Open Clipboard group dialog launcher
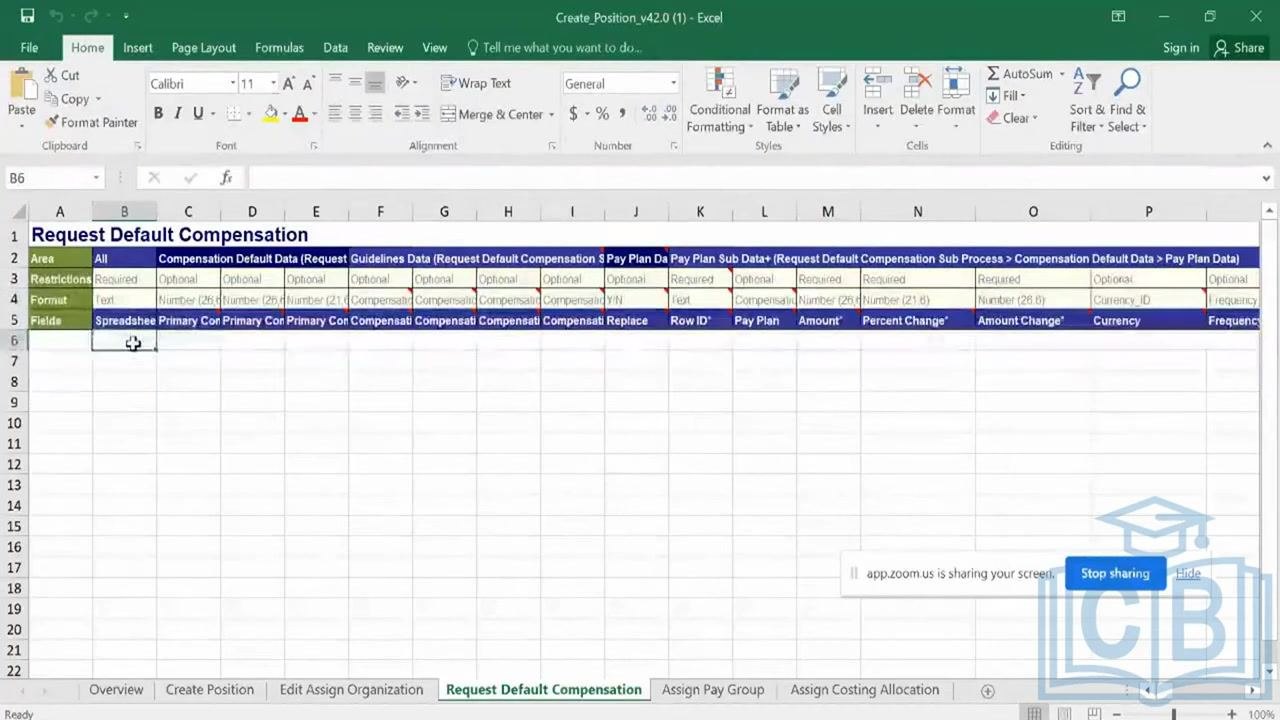The image size is (1280, 720). (138, 146)
